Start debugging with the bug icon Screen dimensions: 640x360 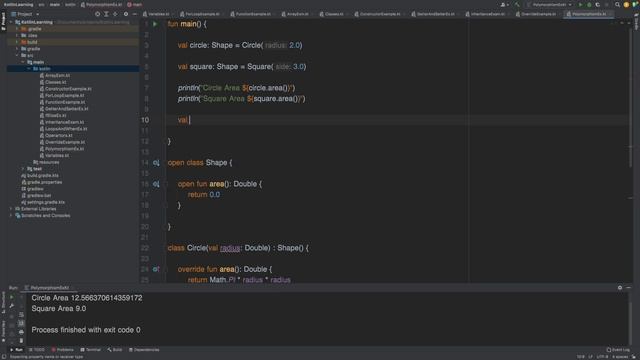pyautogui.click(x=589, y=4)
